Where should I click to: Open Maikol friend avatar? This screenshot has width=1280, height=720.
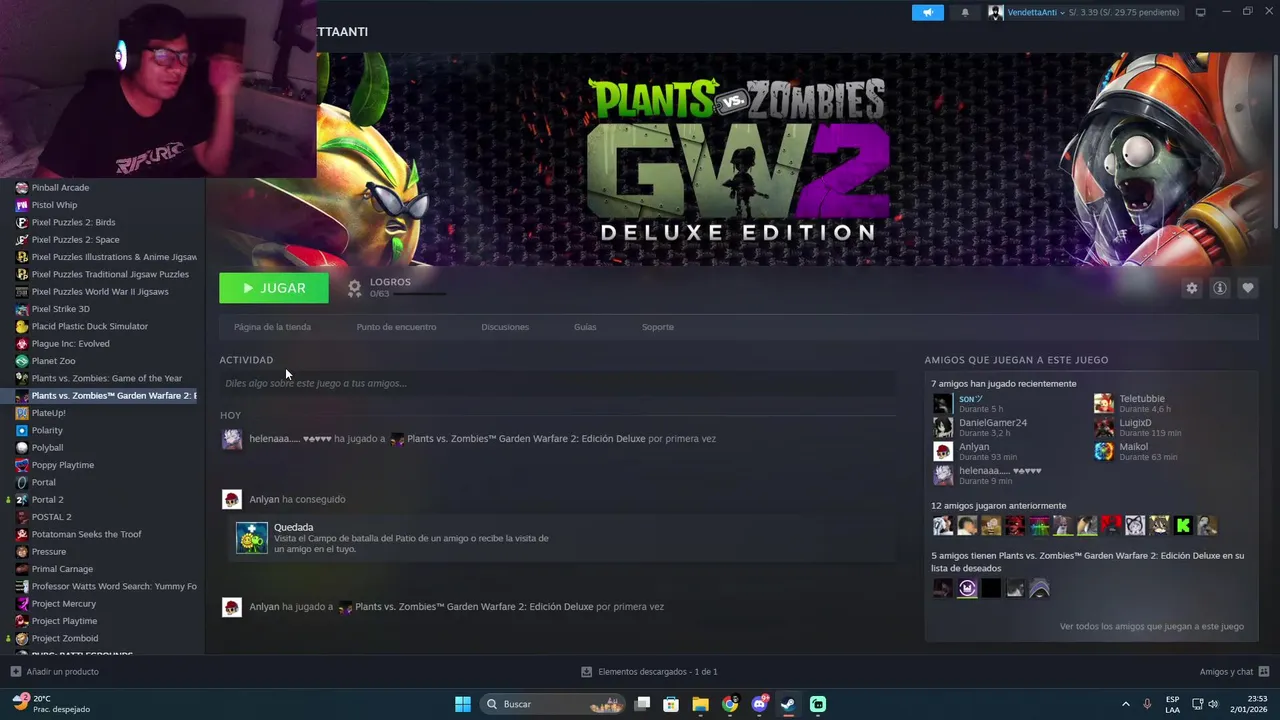[1103, 451]
